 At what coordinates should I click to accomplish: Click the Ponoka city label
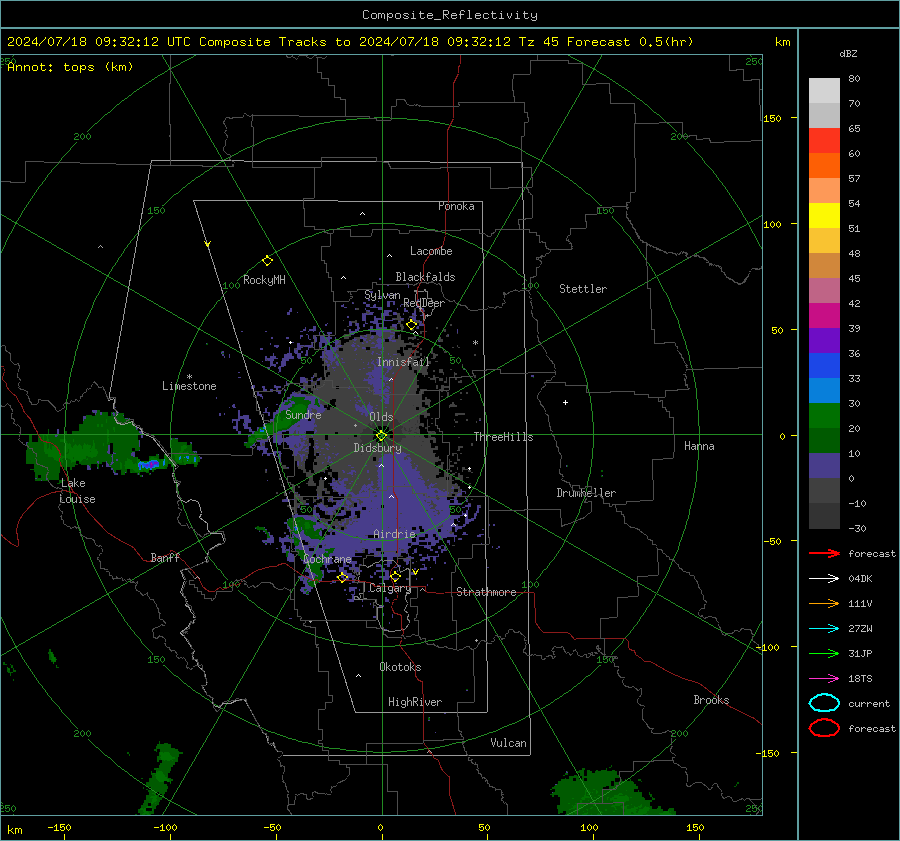pos(456,206)
